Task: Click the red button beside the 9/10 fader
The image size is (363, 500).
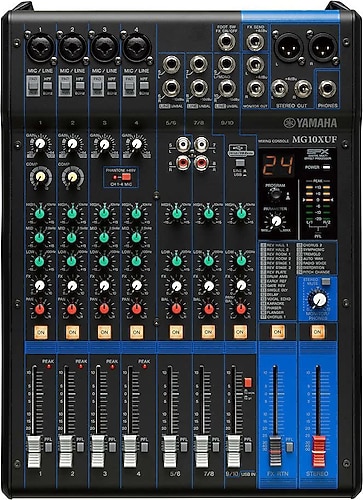Action: point(248,382)
